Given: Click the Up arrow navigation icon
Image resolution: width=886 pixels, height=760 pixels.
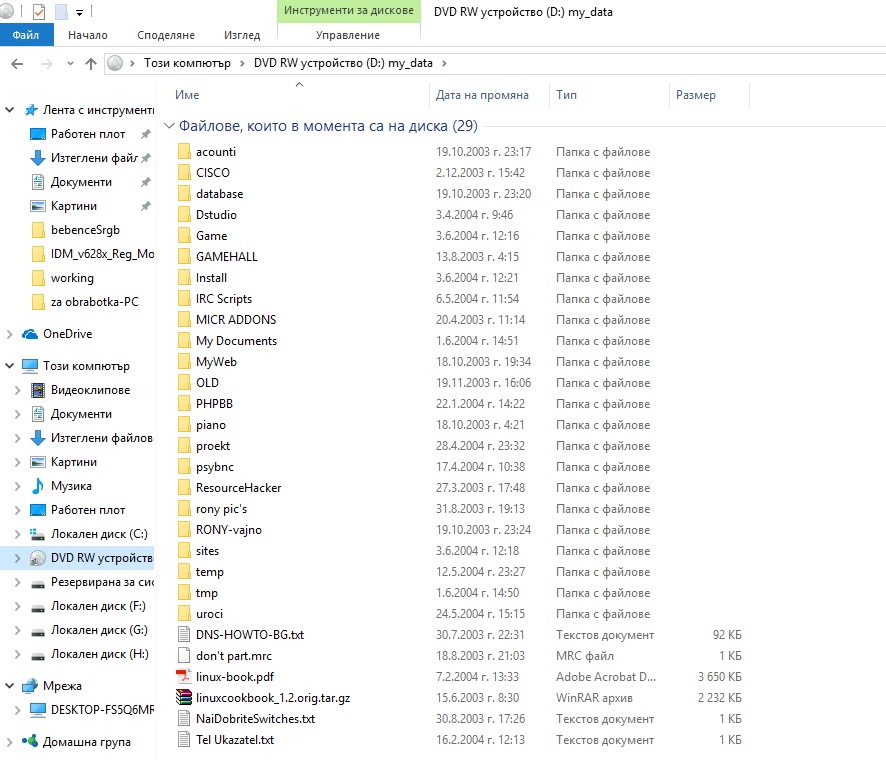Looking at the screenshot, I should (91, 63).
